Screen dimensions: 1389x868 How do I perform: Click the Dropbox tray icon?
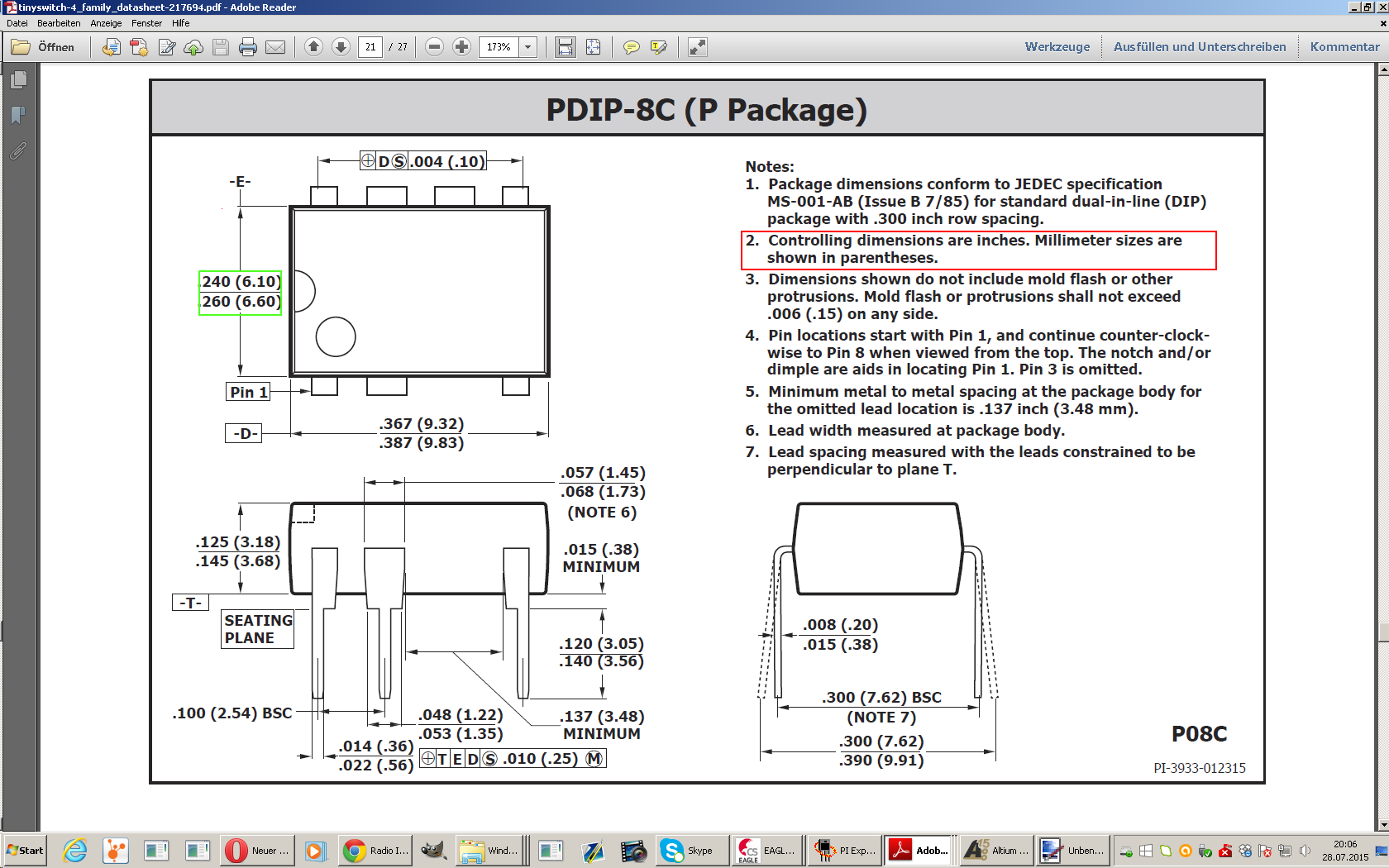click(1245, 851)
